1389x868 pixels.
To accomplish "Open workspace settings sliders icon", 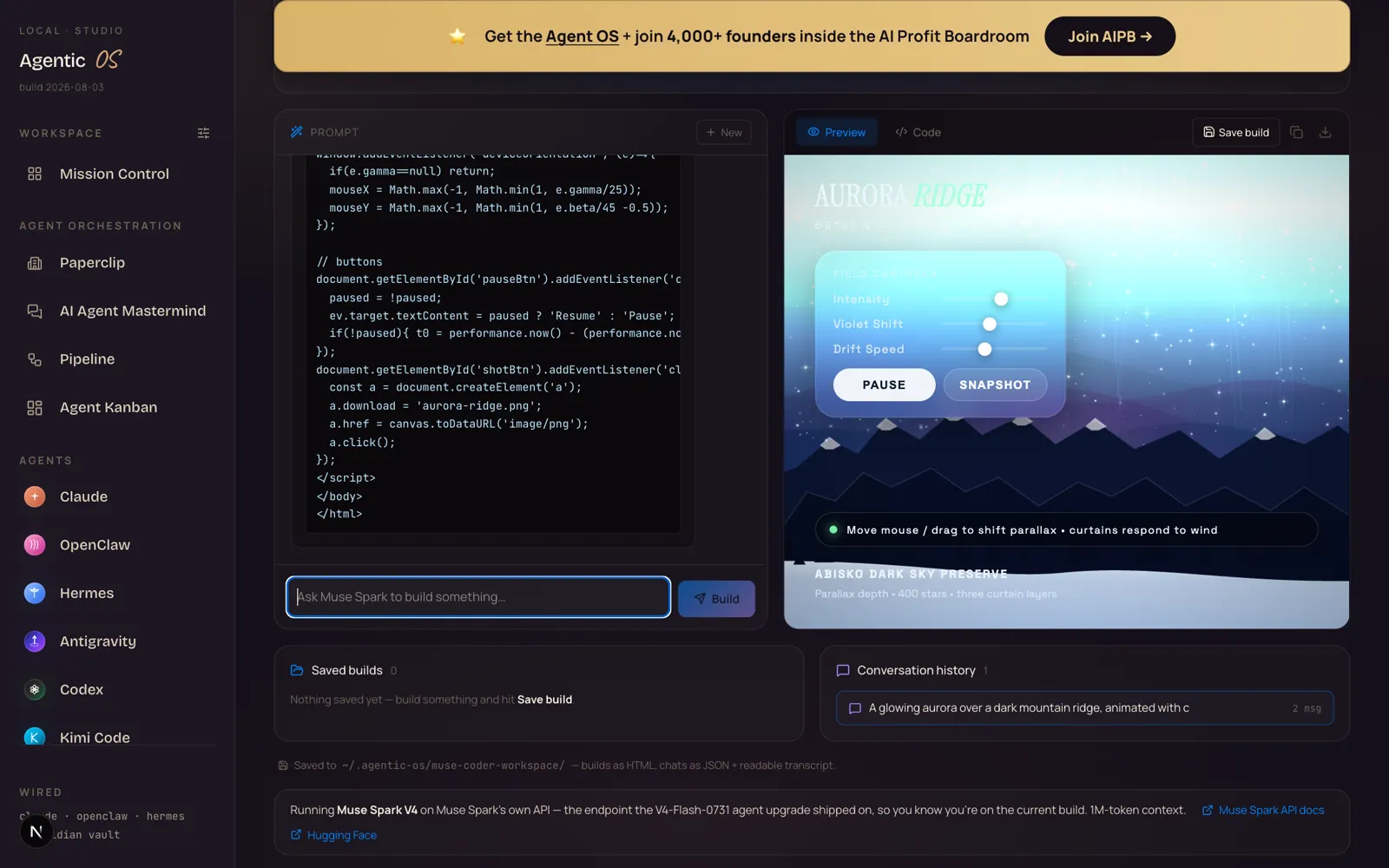I will pyautogui.click(x=203, y=133).
